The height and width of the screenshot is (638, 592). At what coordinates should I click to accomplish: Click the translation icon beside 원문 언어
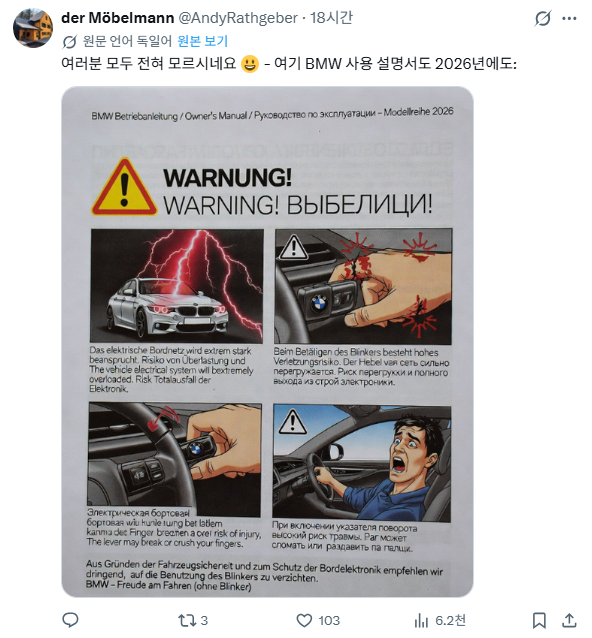[x=70, y=42]
